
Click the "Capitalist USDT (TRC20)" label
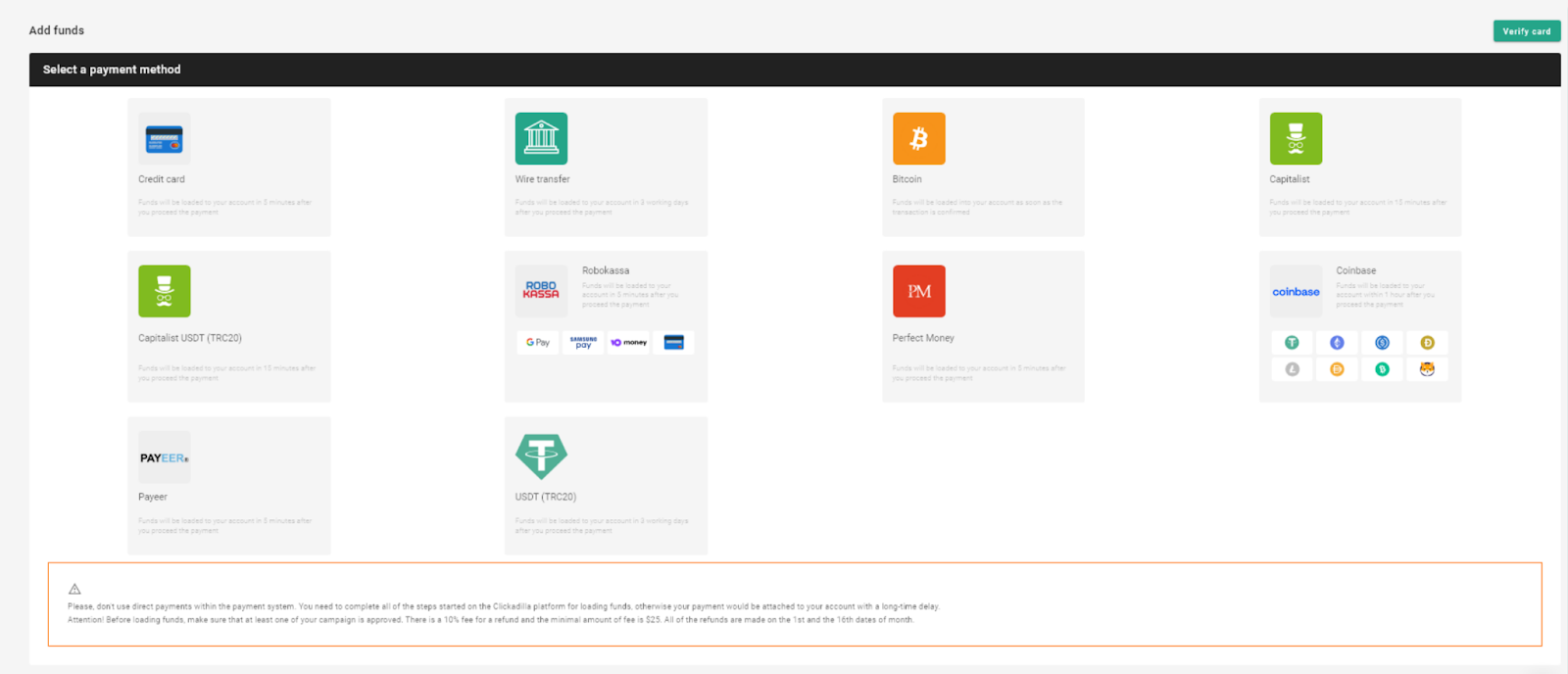[x=190, y=338]
